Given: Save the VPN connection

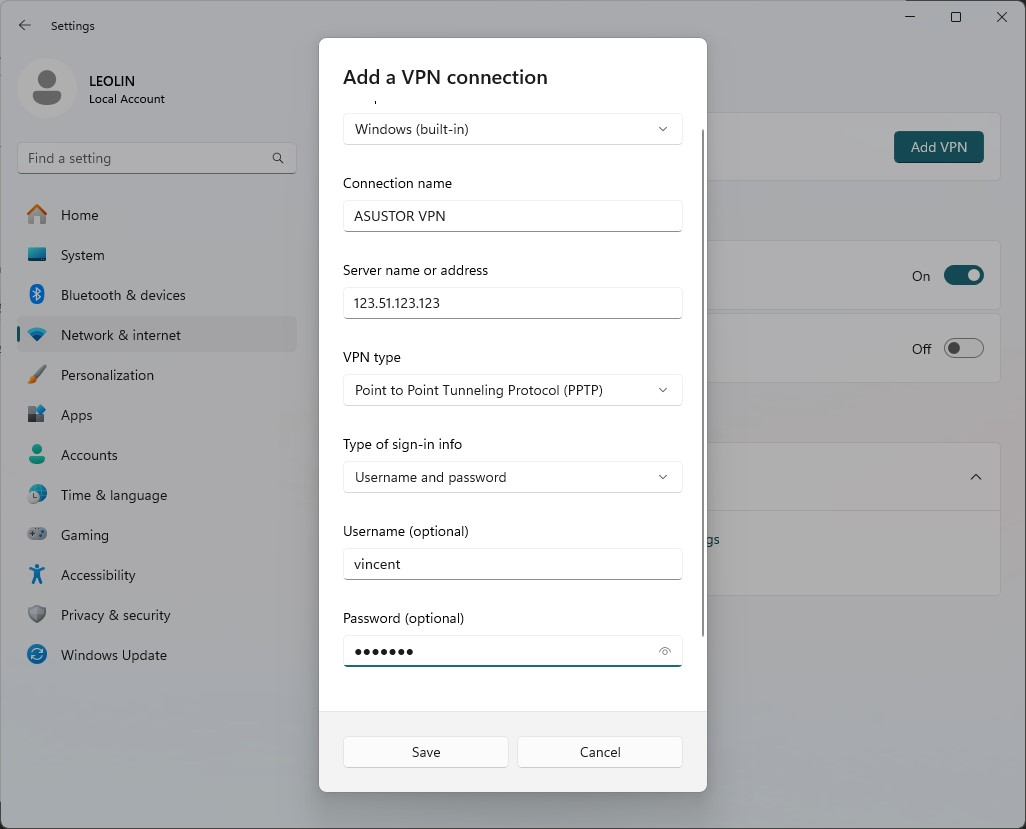Looking at the screenshot, I should (426, 752).
